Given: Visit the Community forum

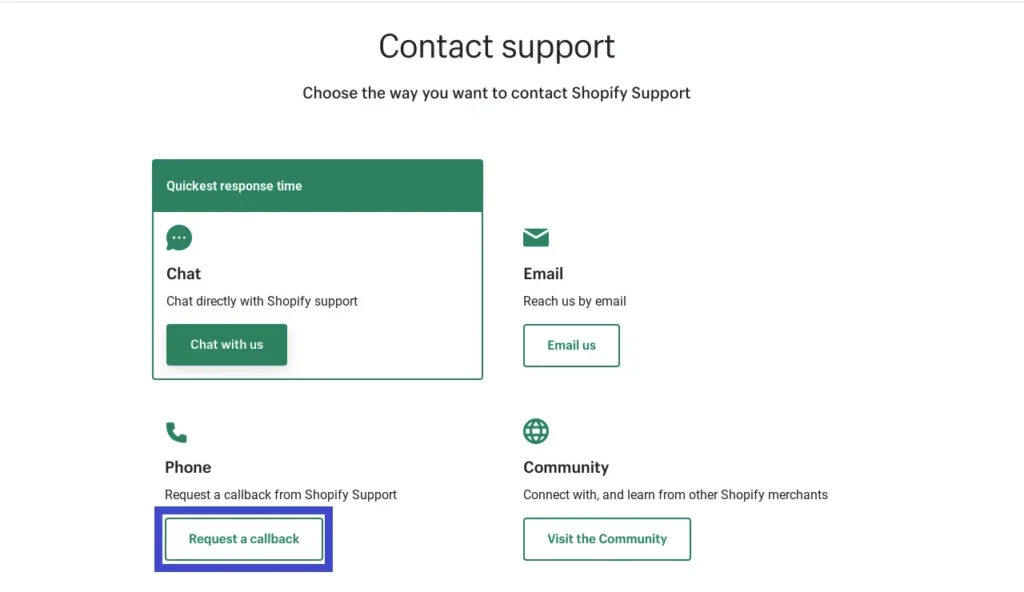Looking at the screenshot, I should pyautogui.click(x=607, y=538).
